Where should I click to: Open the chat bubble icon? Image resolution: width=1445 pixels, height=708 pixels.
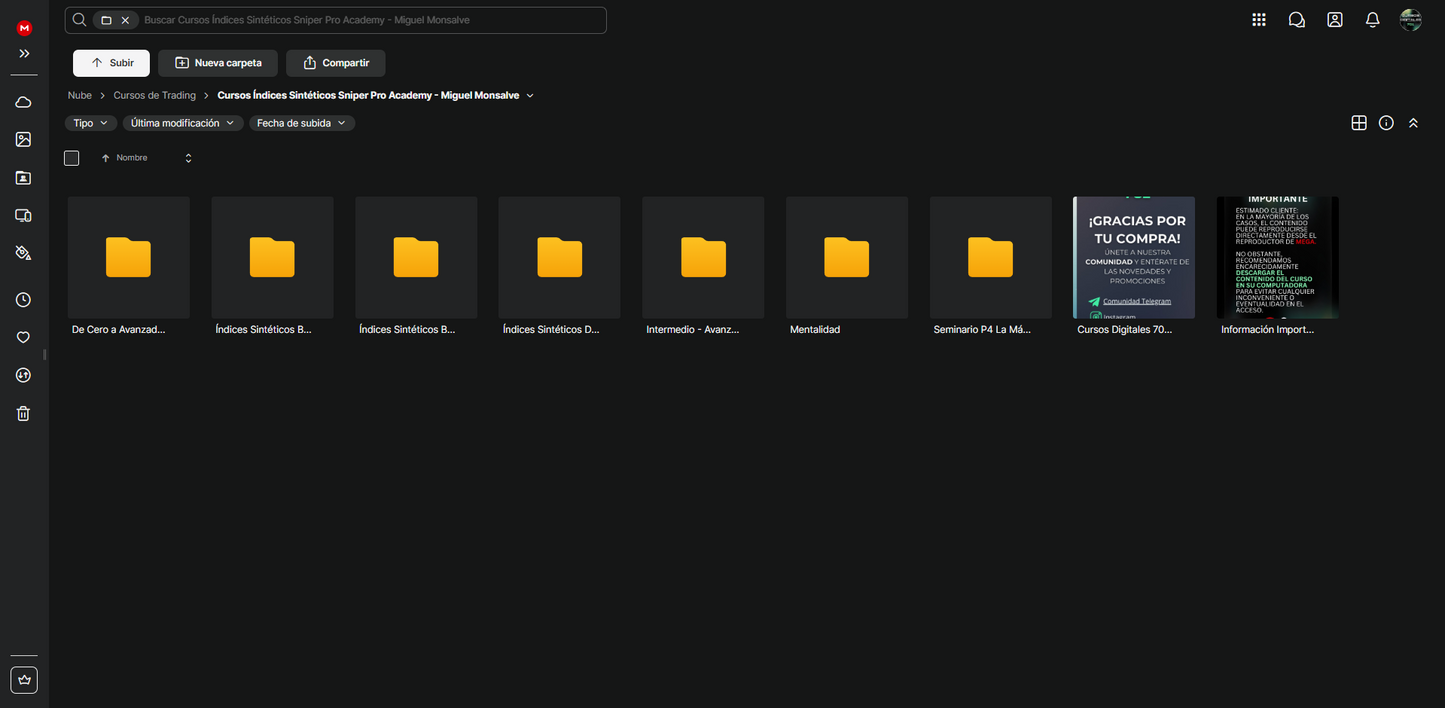click(x=1297, y=20)
